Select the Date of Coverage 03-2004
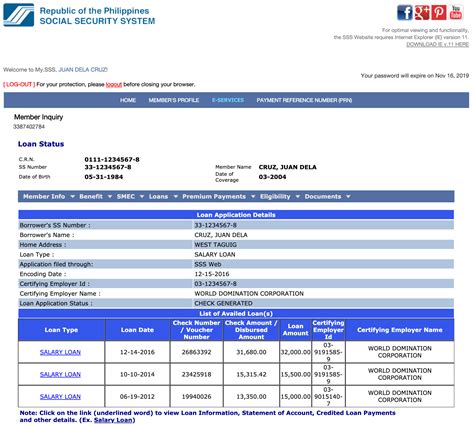Image resolution: width=474 pixels, height=428 pixels. (272, 177)
